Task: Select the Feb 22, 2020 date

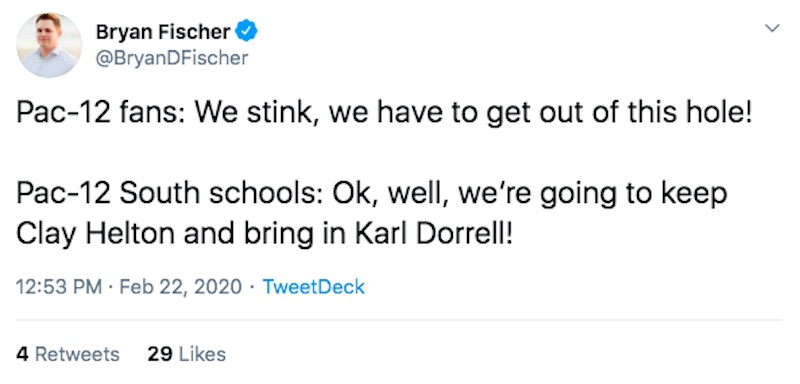Action: pyautogui.click(x=180, y=287)
